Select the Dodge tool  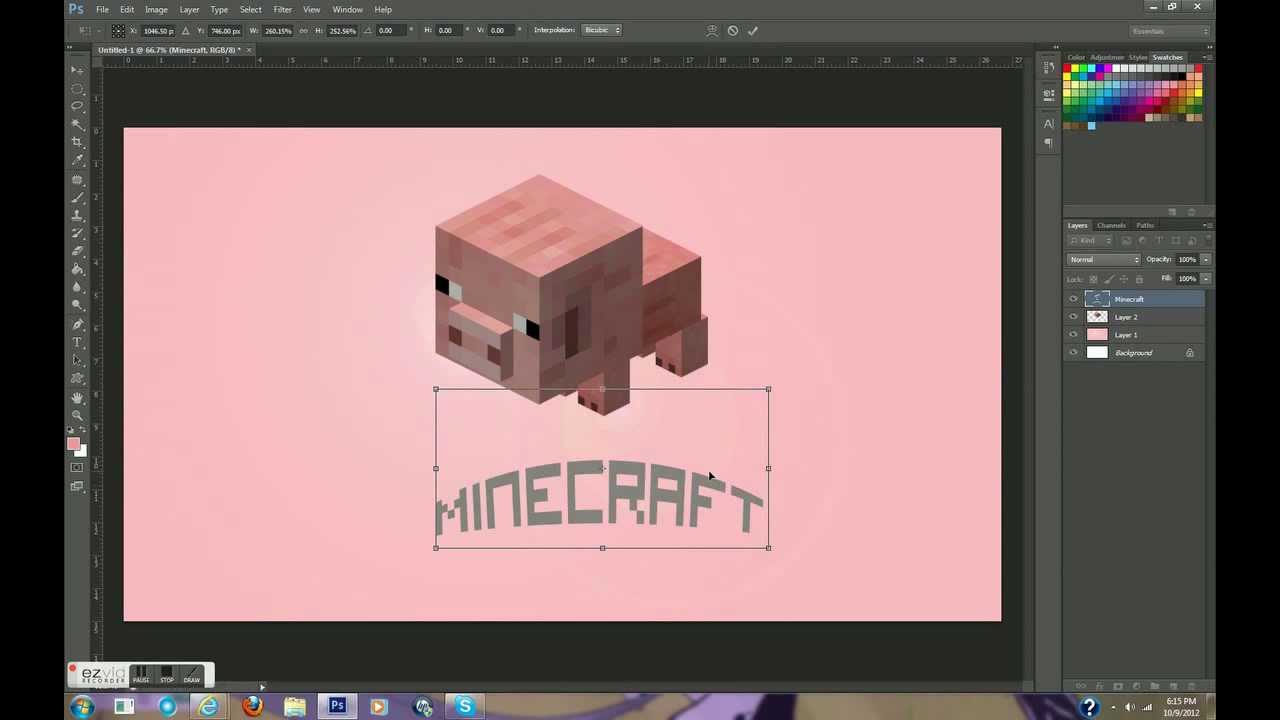[77, 305]
